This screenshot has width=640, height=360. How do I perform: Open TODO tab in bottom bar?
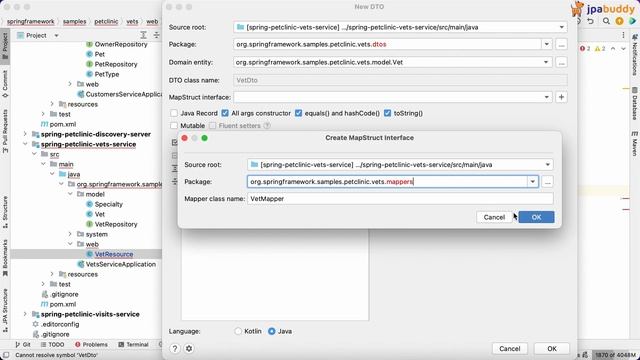52,344
